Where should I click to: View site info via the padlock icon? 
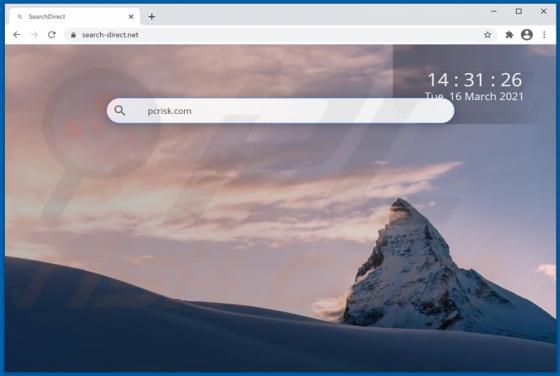click(x=73, y=35)
